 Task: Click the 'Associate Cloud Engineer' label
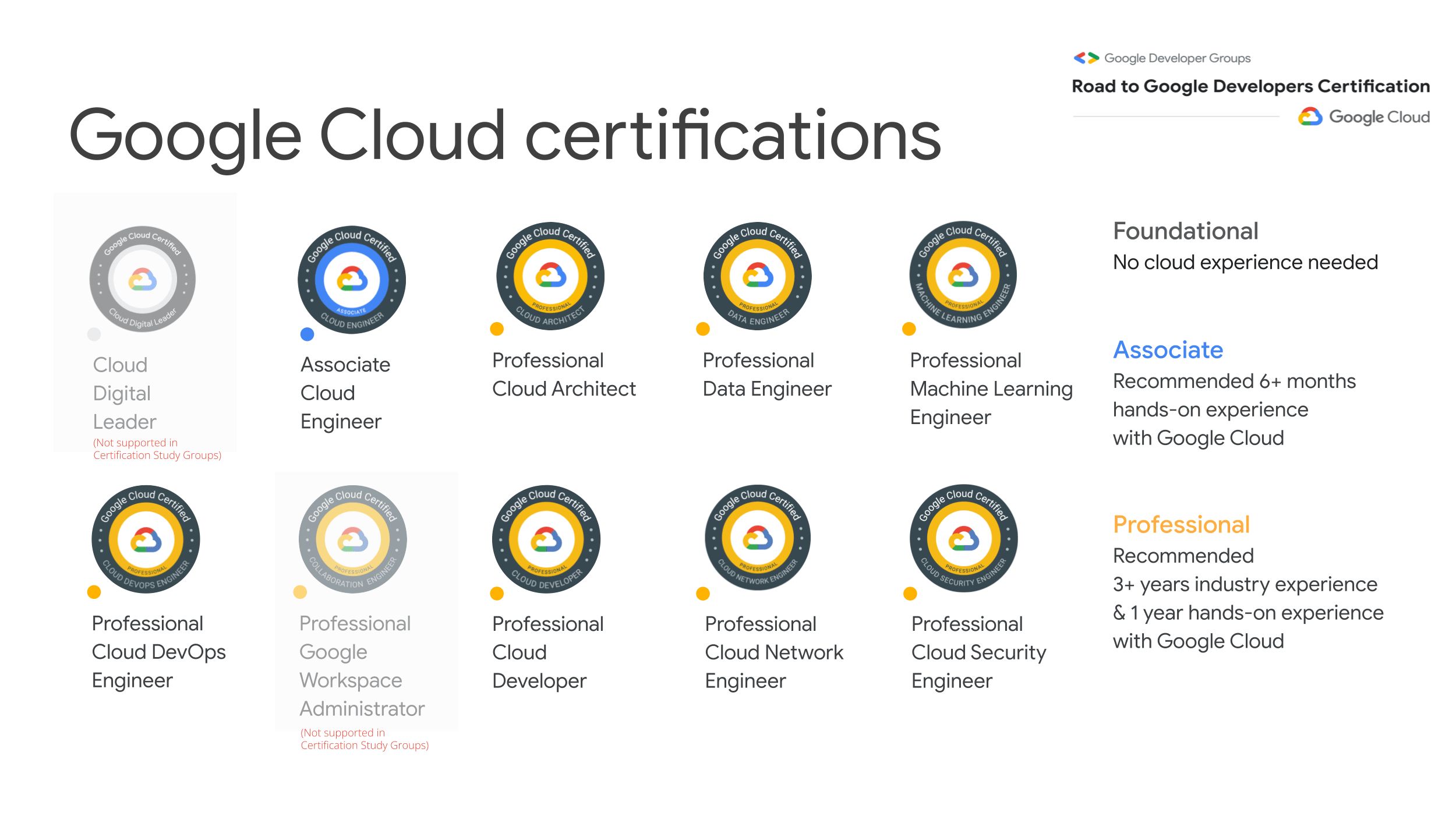tap(345, 393)
